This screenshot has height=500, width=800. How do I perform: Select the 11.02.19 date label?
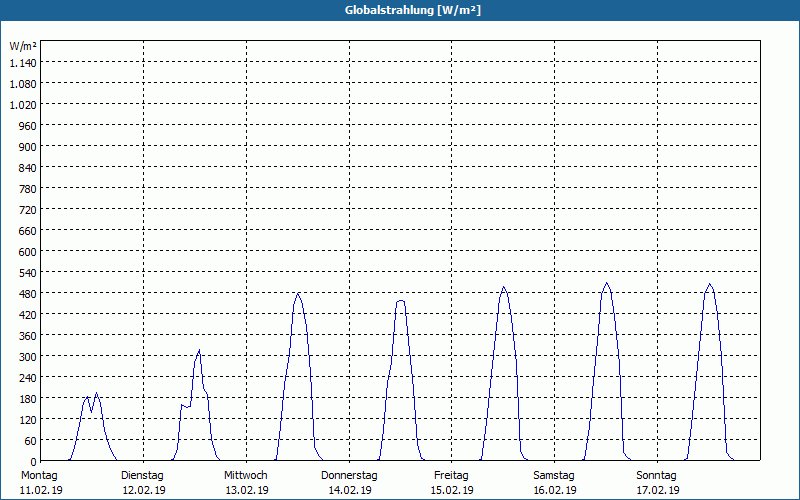41,490
